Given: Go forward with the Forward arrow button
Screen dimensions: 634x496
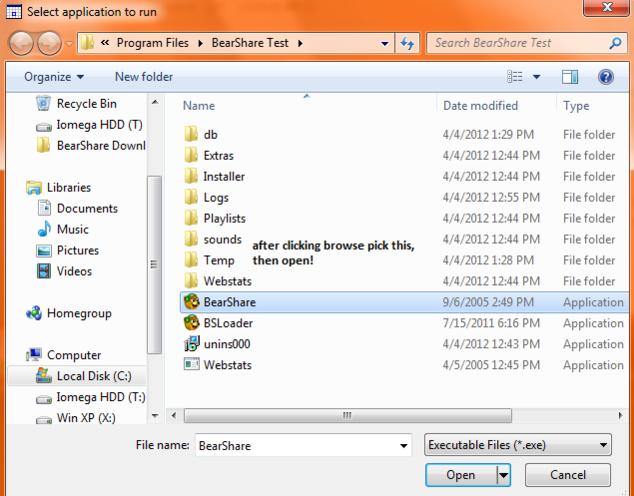Looking at the screenshot, I should click(49, 43).
